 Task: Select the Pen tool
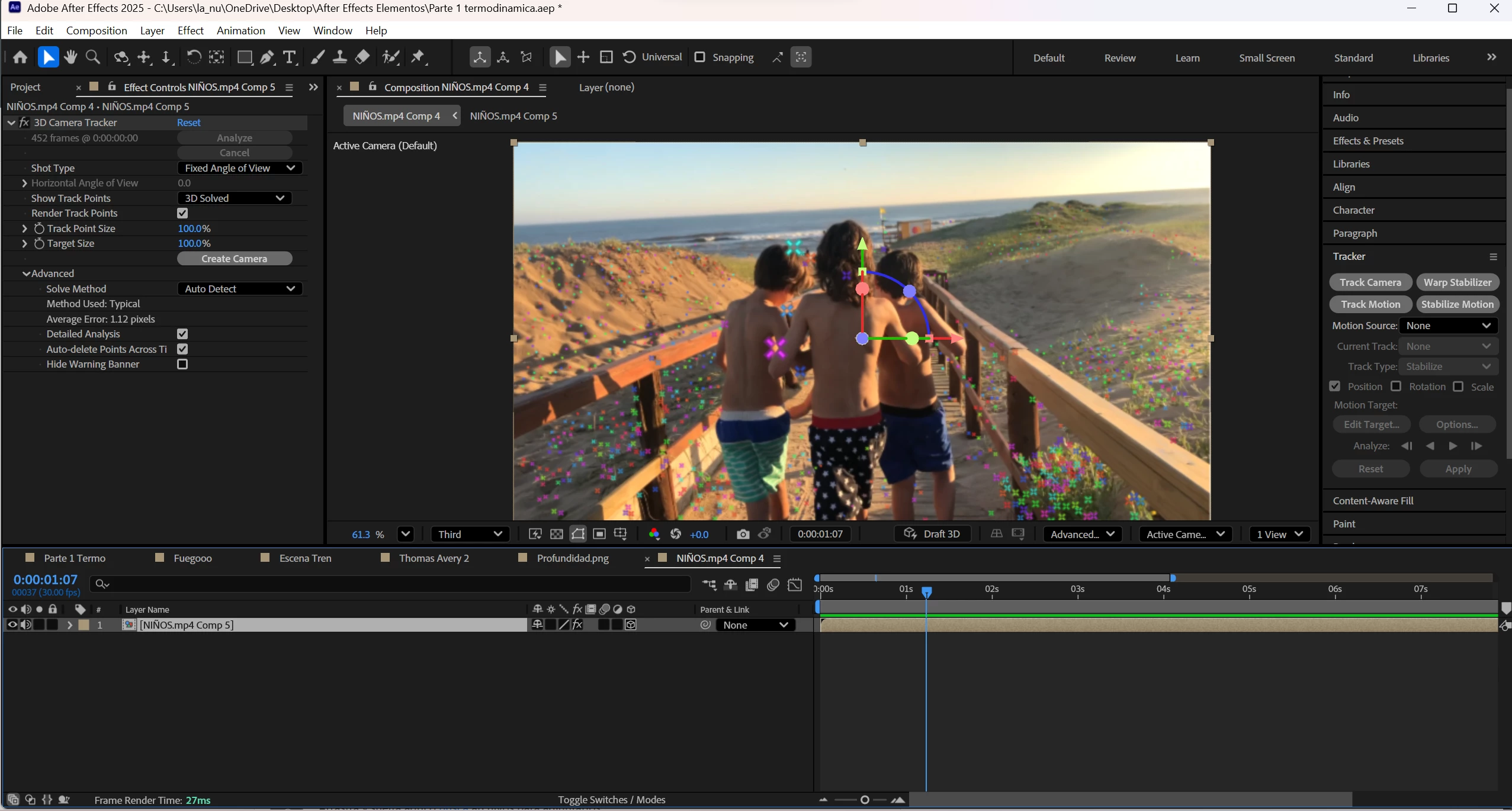tap(267, 57)
